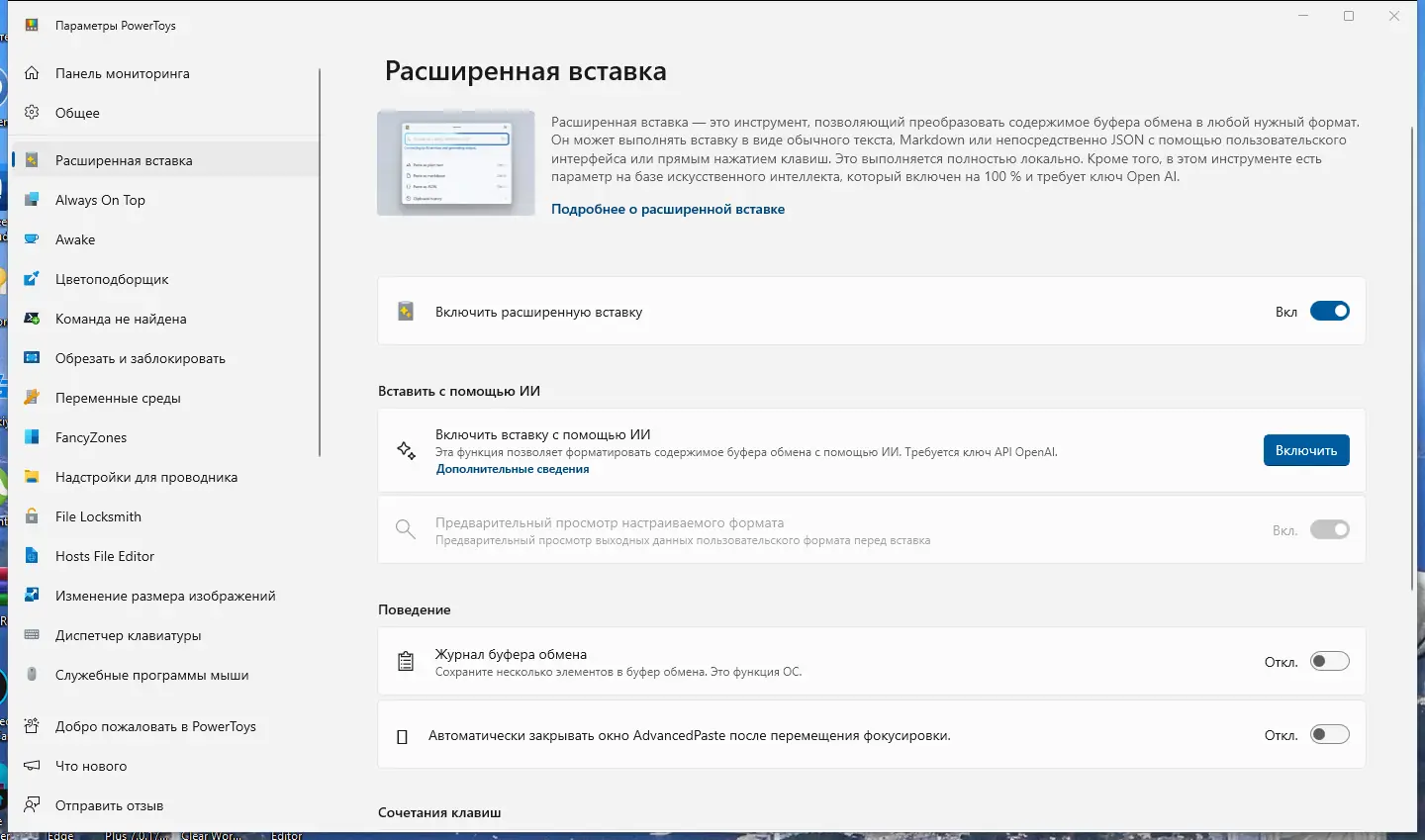Toggle the custom format preview switch

click(1330, 530)
